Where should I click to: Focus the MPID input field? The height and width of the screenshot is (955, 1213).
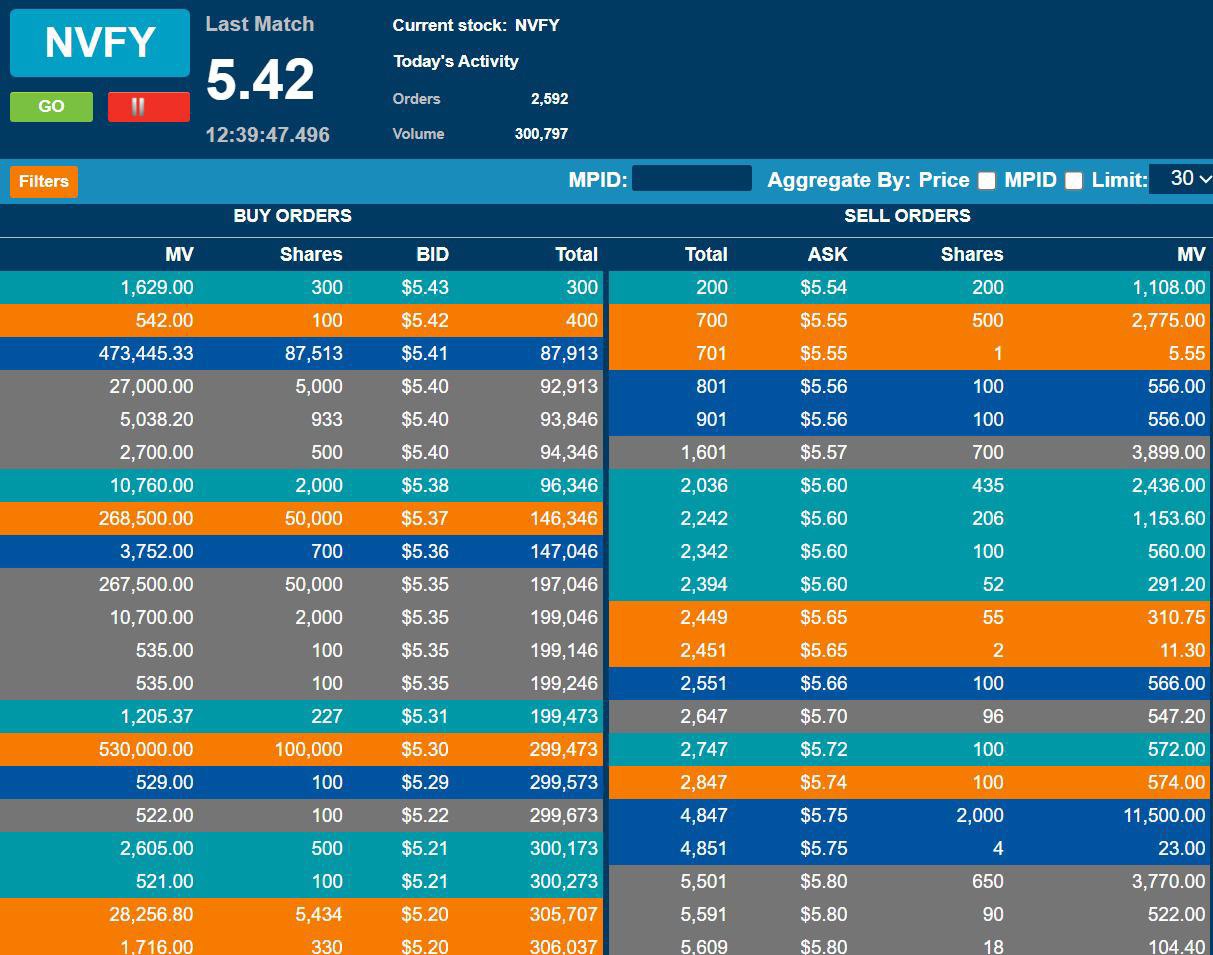(x=691, y=179)
